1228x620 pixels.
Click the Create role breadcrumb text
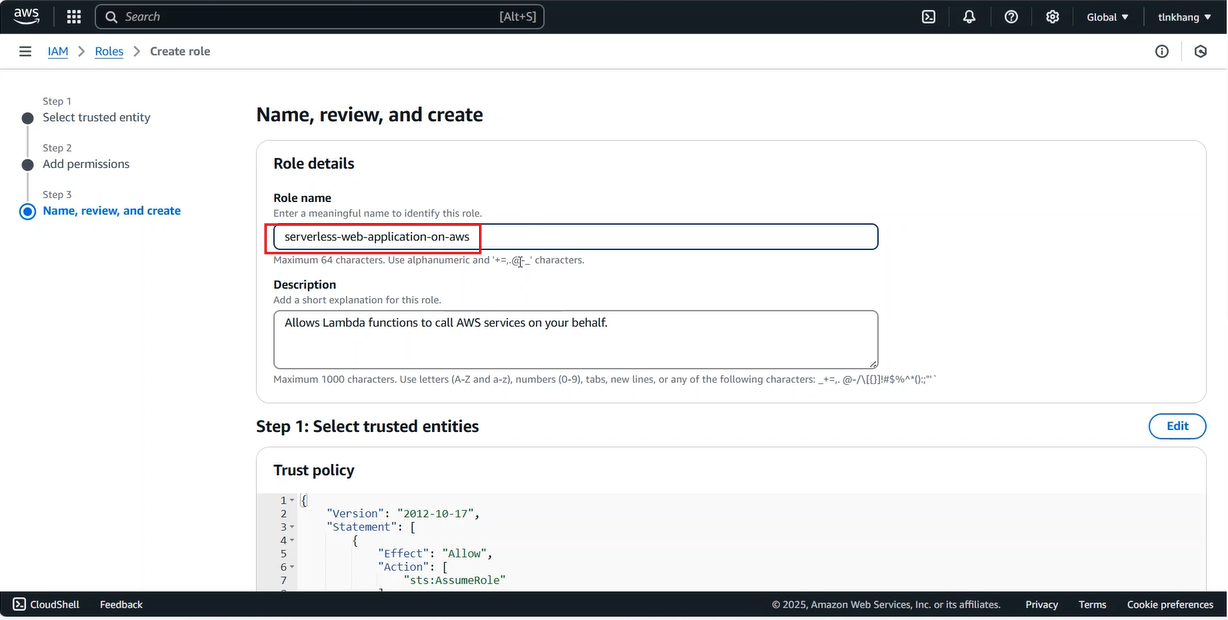180,51
